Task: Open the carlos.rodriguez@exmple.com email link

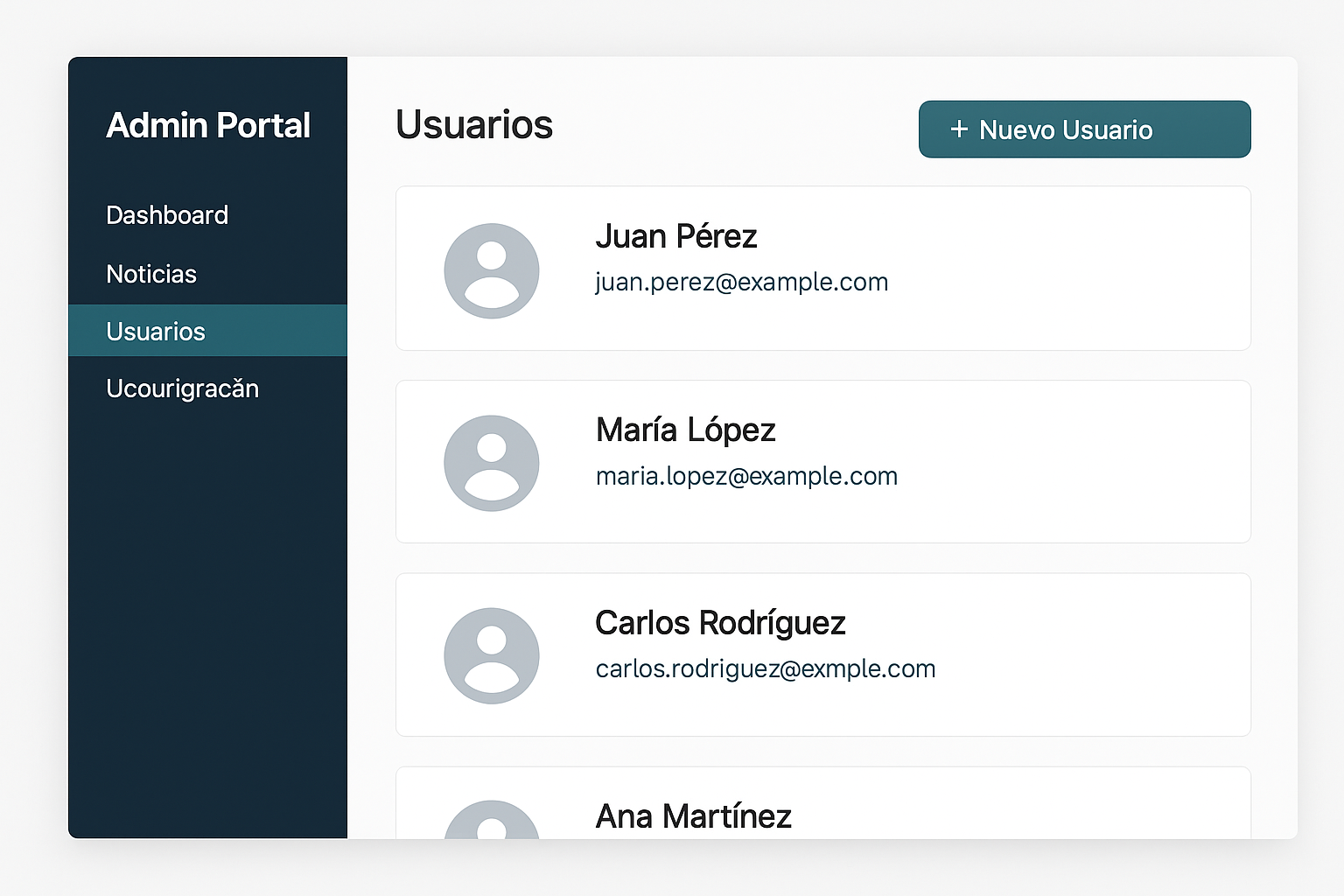Action: pos(765,668)
